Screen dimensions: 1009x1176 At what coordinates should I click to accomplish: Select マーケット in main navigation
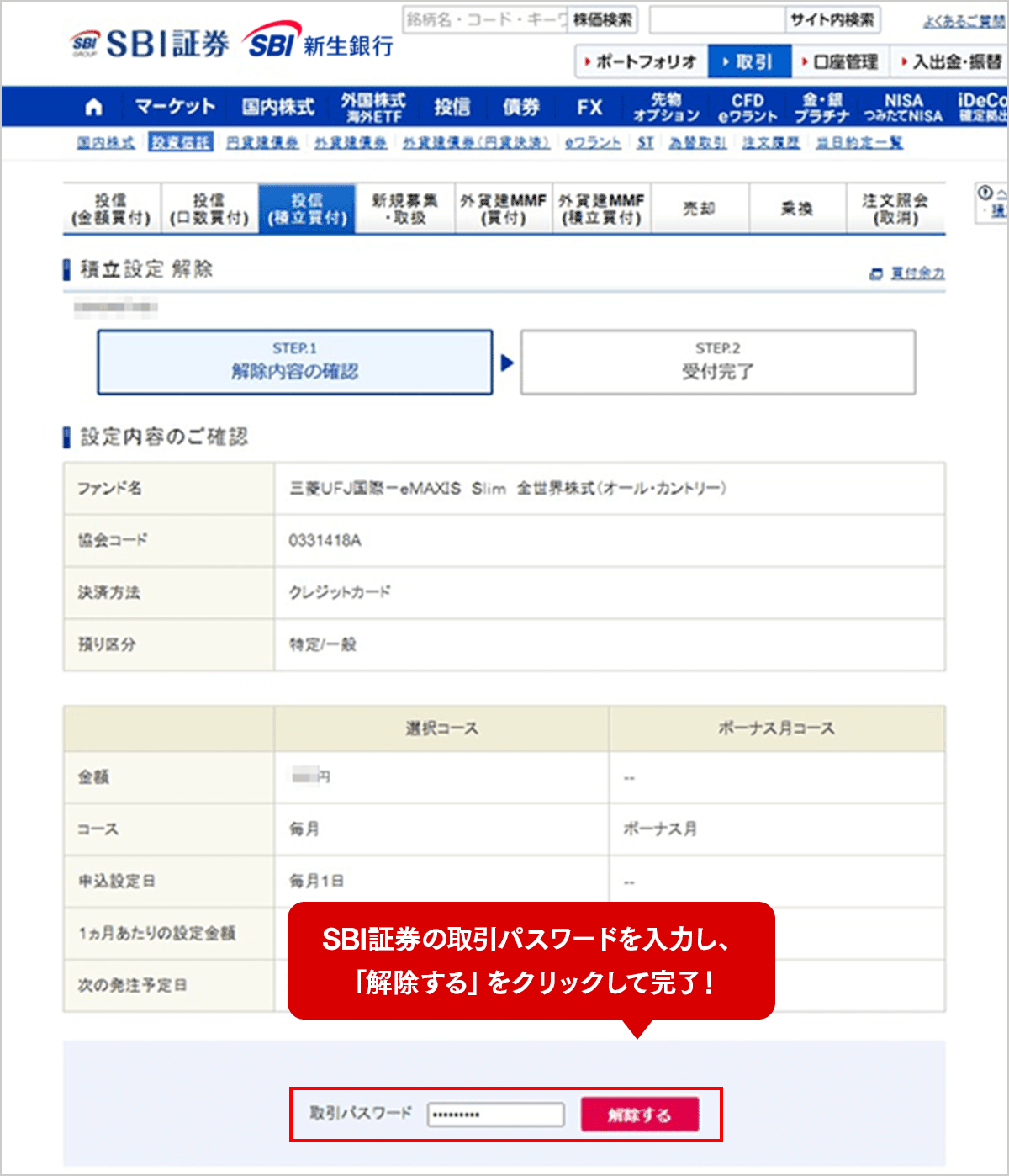pos(175,107)
